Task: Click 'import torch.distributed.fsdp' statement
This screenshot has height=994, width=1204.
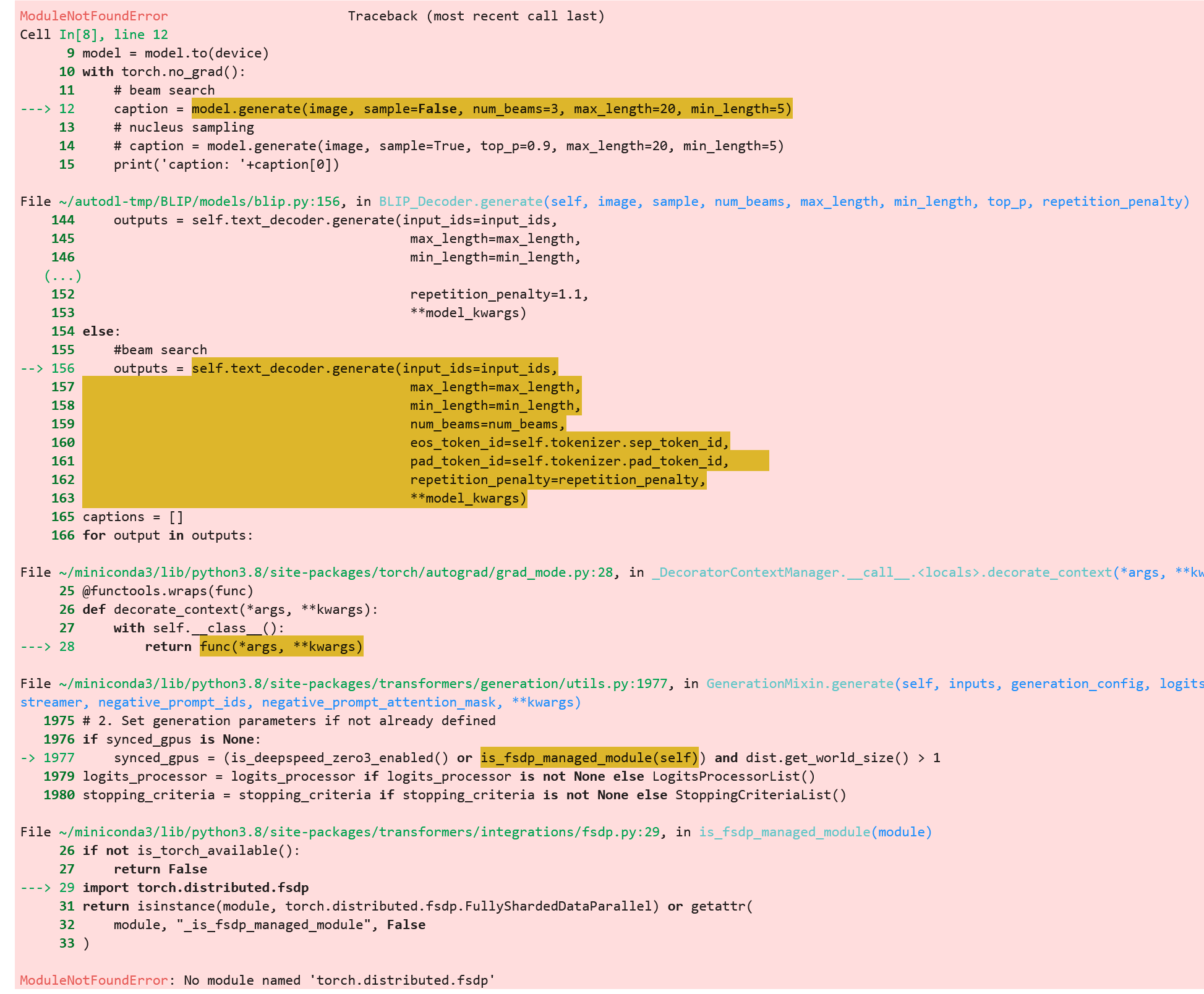Action: pyautogui.click(x=195, y=888)
